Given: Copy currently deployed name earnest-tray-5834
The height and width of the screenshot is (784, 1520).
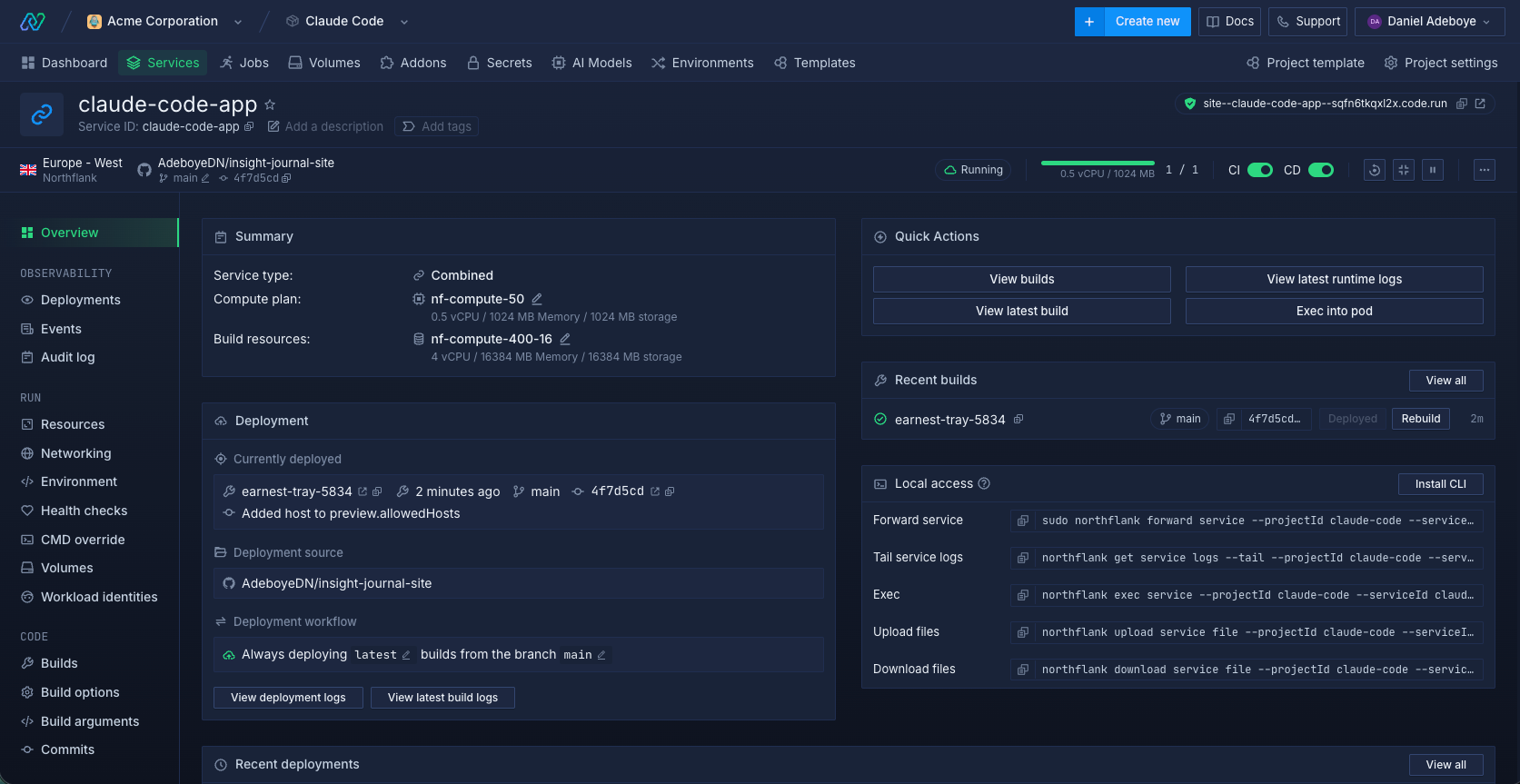Looking at the screenshot, I should click(x=377, y=491).
